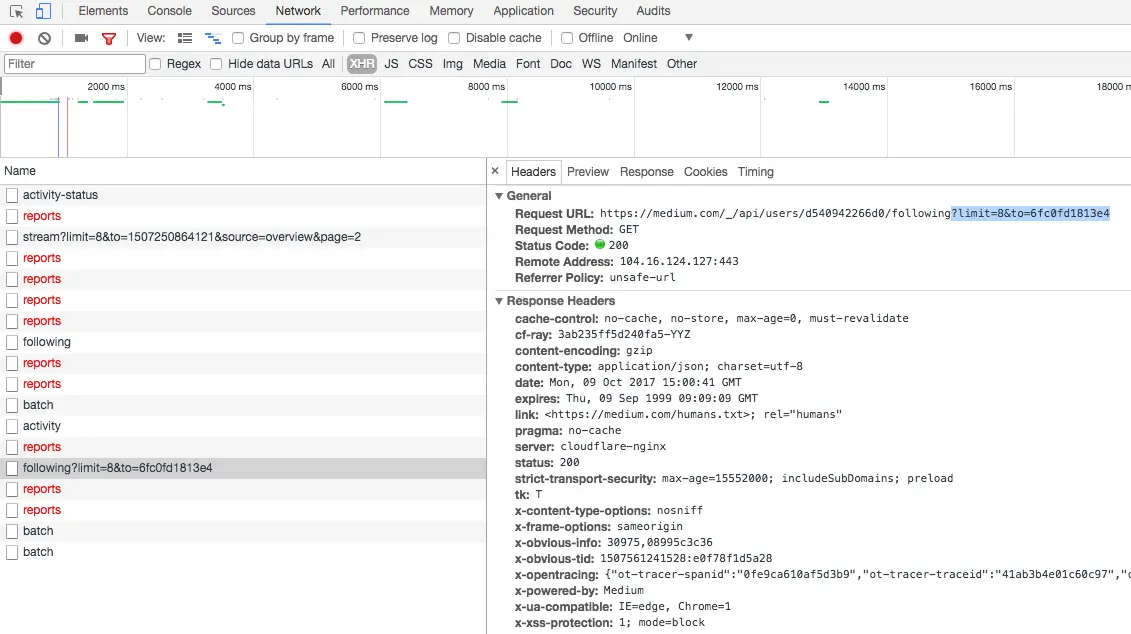1131x634 pixels.
Task: Switch to large request rows view icon
Action: 185,38
